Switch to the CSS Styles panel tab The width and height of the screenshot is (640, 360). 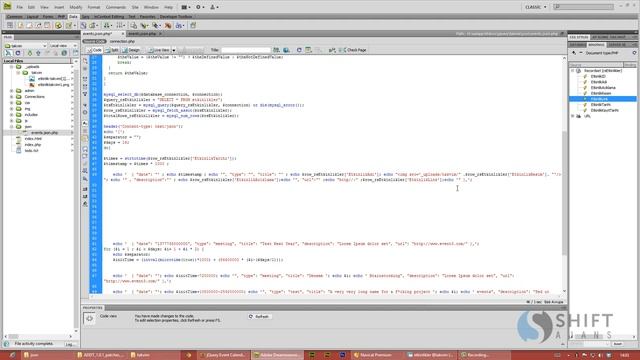click(x=579, y=37)
